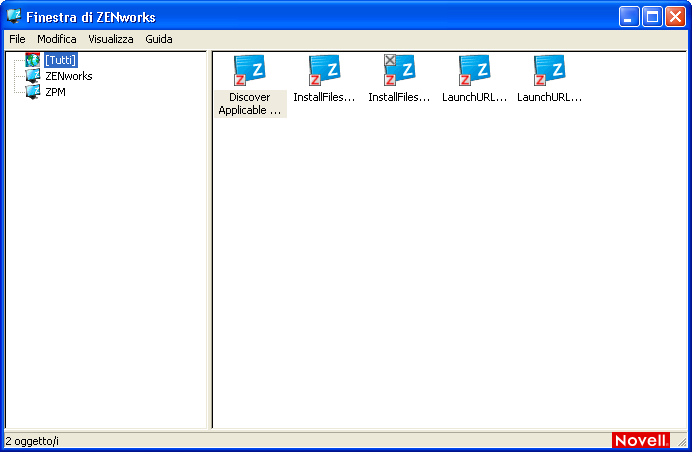Click the "2 oggetto/i" status bar text

click(32, 441)
